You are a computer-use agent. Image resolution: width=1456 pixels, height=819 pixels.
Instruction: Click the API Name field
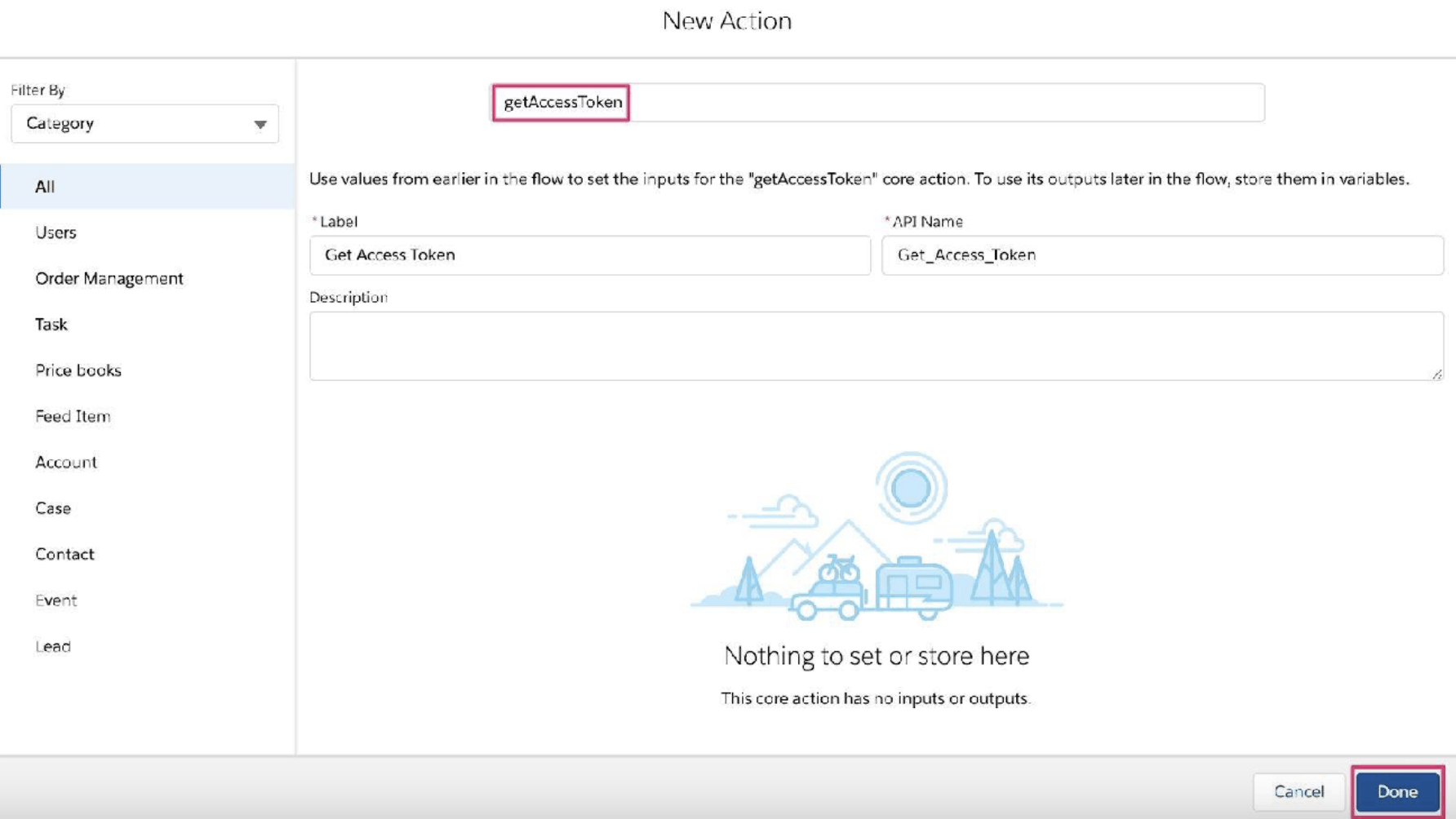(1162, 255)
